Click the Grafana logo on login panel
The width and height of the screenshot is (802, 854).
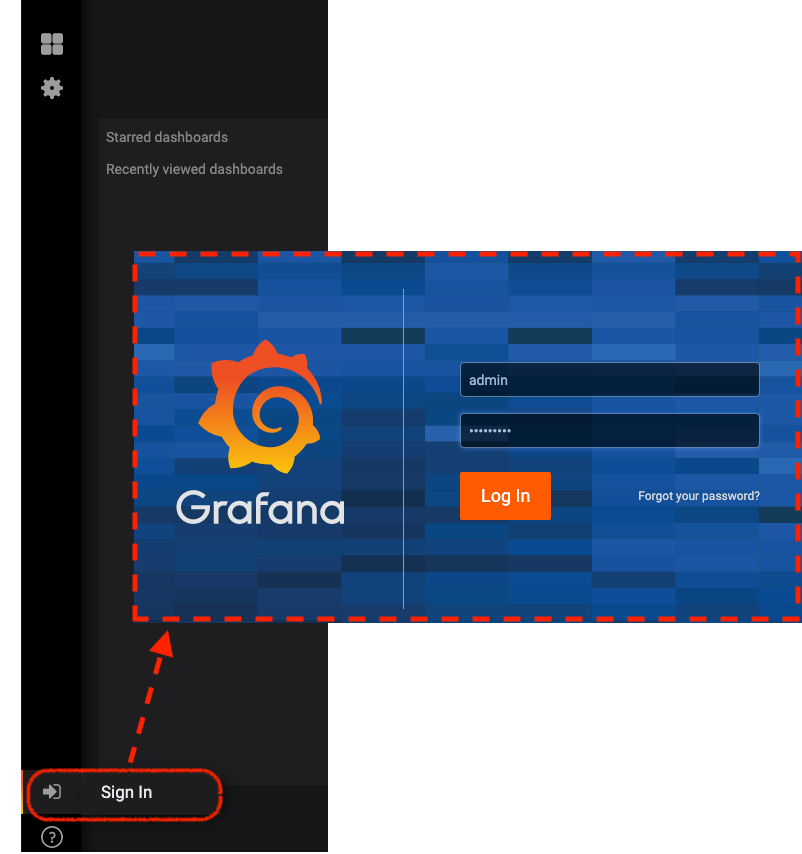coord(260,406)
